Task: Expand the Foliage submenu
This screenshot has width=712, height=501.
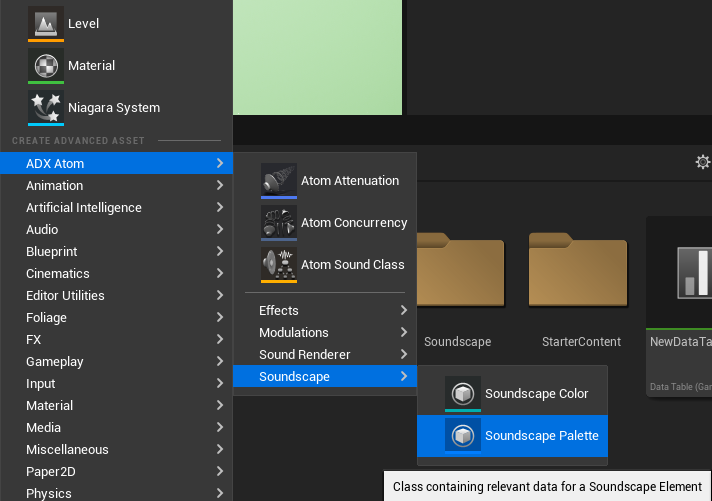Action: pyautogui.click(x=116, y=317)
